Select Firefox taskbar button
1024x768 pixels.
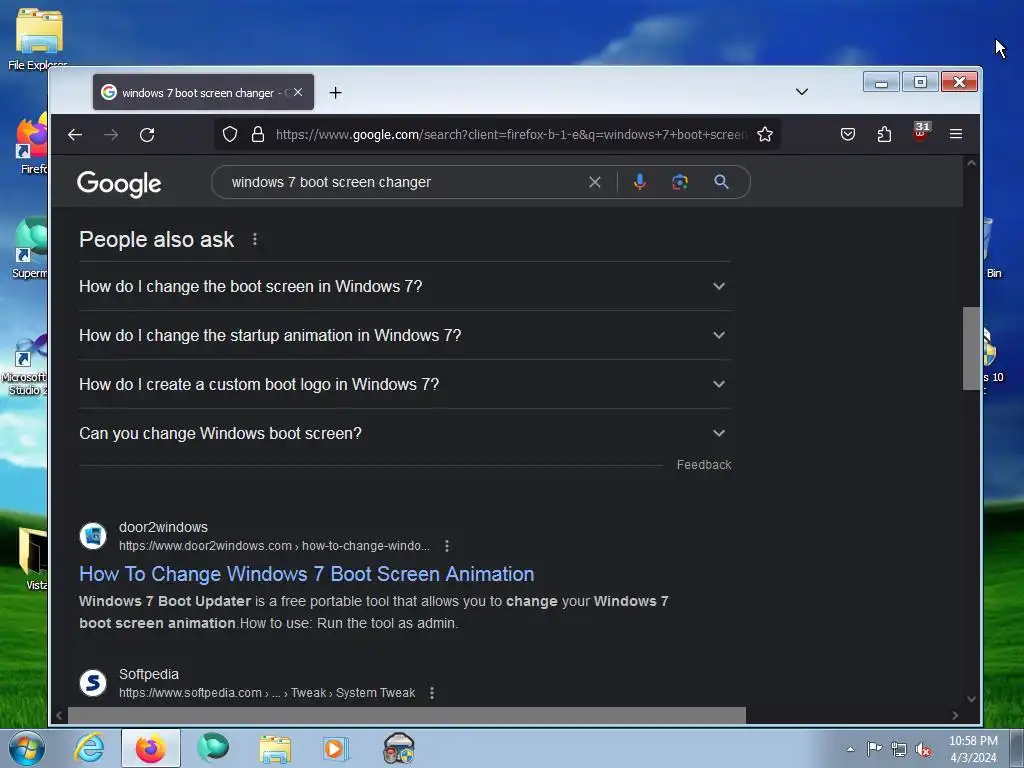151,748
